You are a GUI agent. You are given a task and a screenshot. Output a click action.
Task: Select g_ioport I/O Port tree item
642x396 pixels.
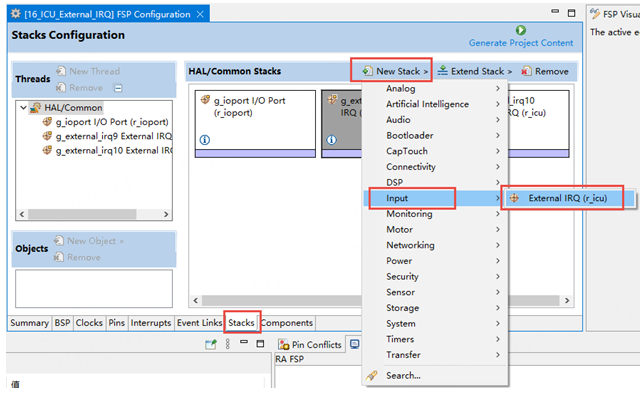pyautogui.click(x=112, y=122)
